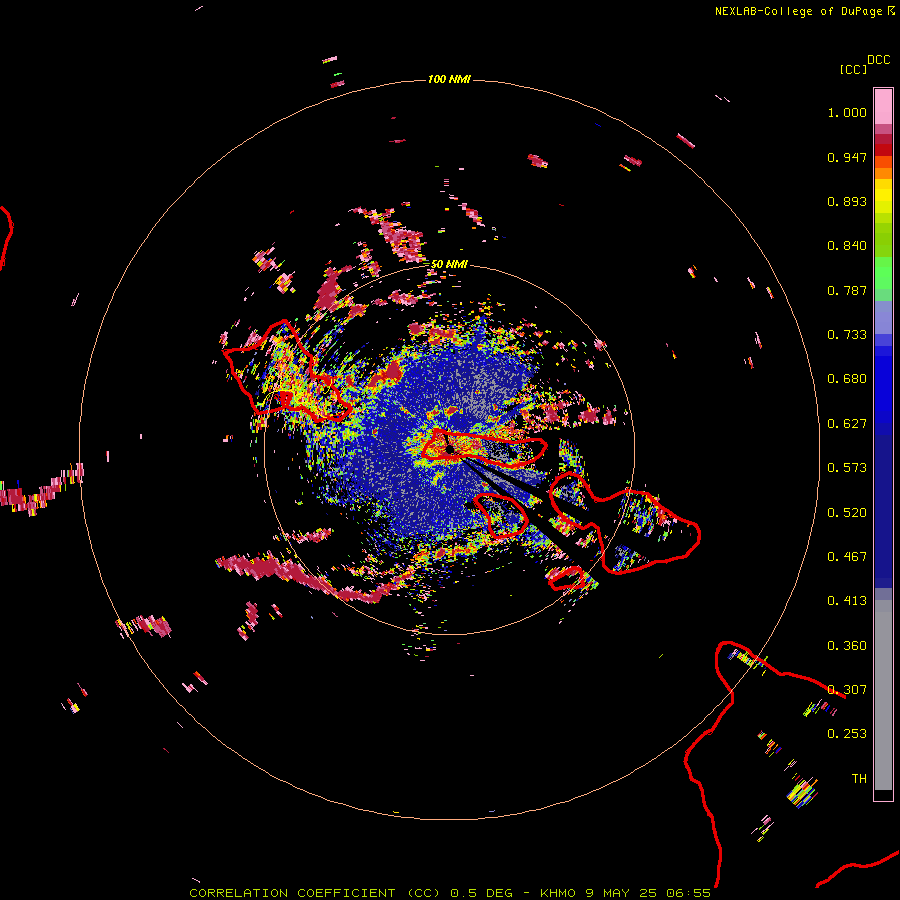Click the Correlation Coefficient caption at the bottom
Screen dimensions: 900x900
[450, 893]
